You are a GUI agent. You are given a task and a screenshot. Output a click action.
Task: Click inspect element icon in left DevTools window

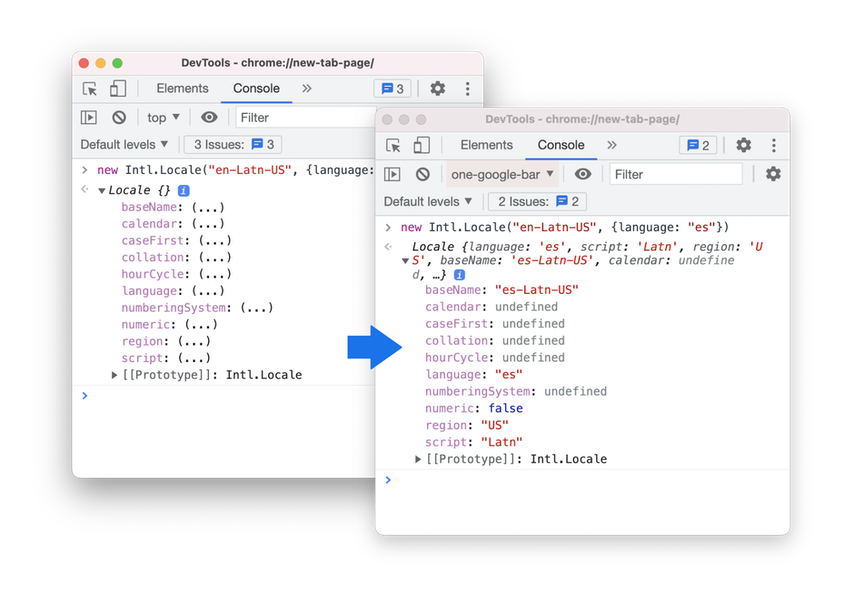[x=90, y=89]
